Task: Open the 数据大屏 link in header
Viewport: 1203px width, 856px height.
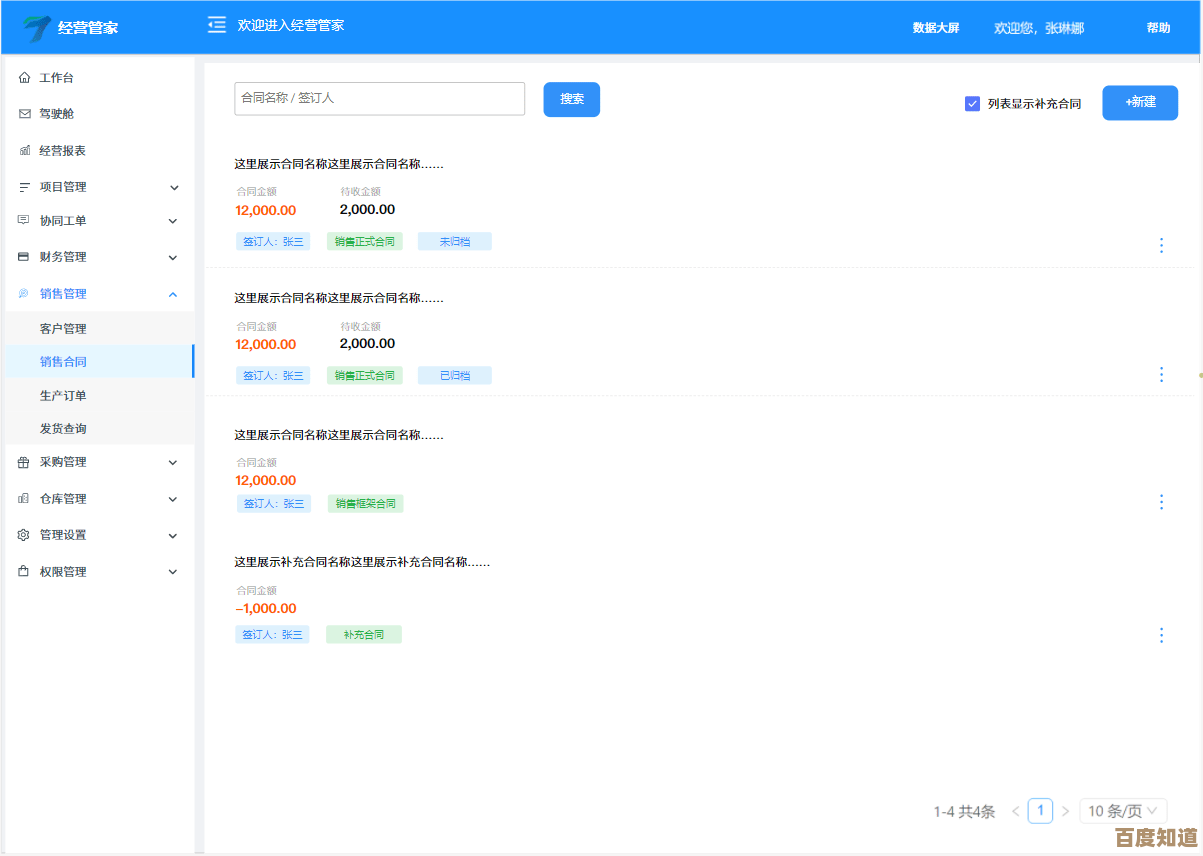Action: [x=935, y=28]
